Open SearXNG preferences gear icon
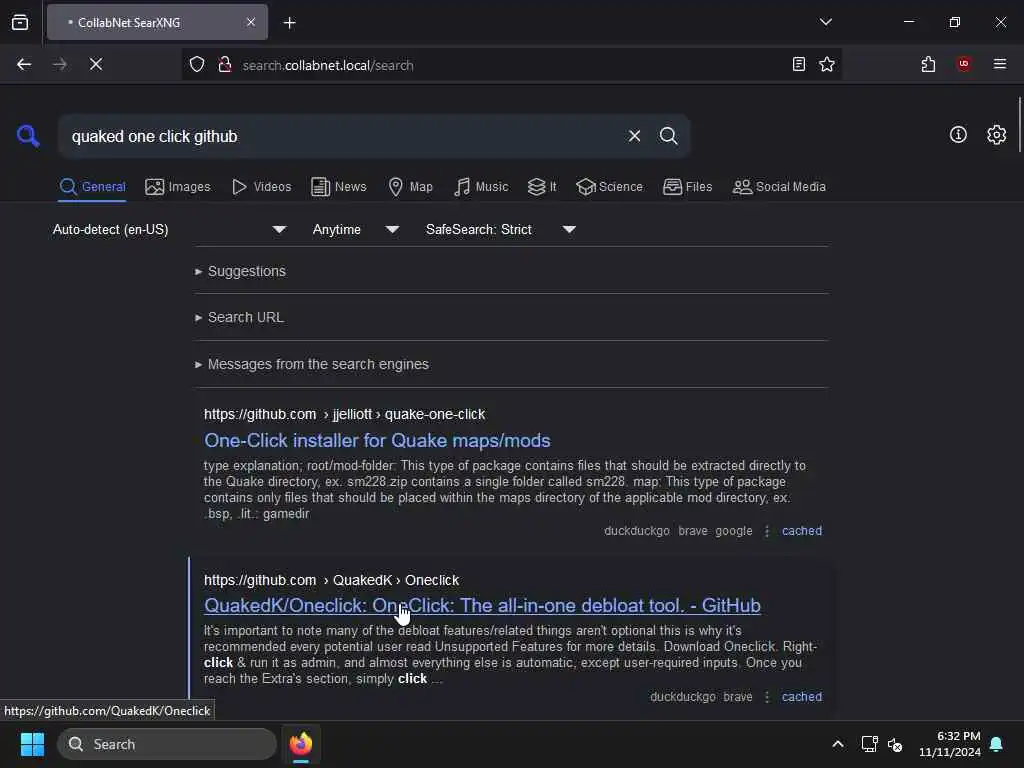 pyautogui.click(x=996, y=135)
